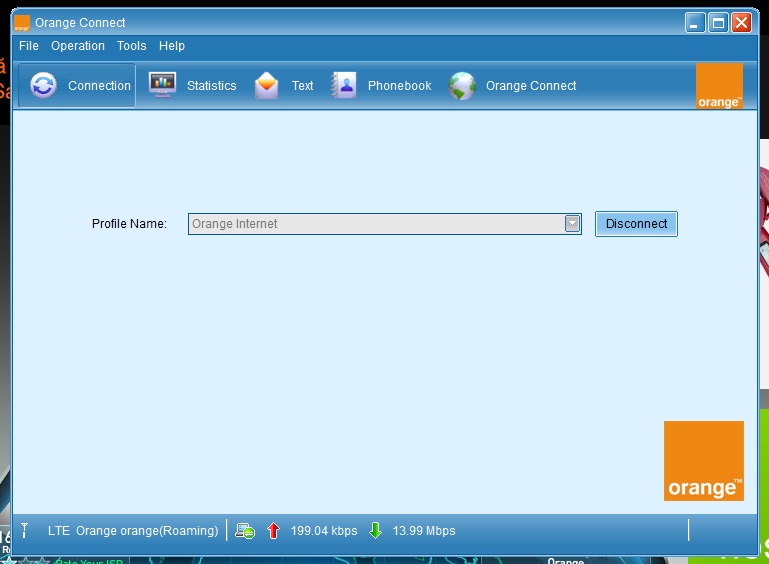The height and width of the screenshot is (564, 769).
Task: Click the Phonebook contact icon
Action: pos(343,85)
